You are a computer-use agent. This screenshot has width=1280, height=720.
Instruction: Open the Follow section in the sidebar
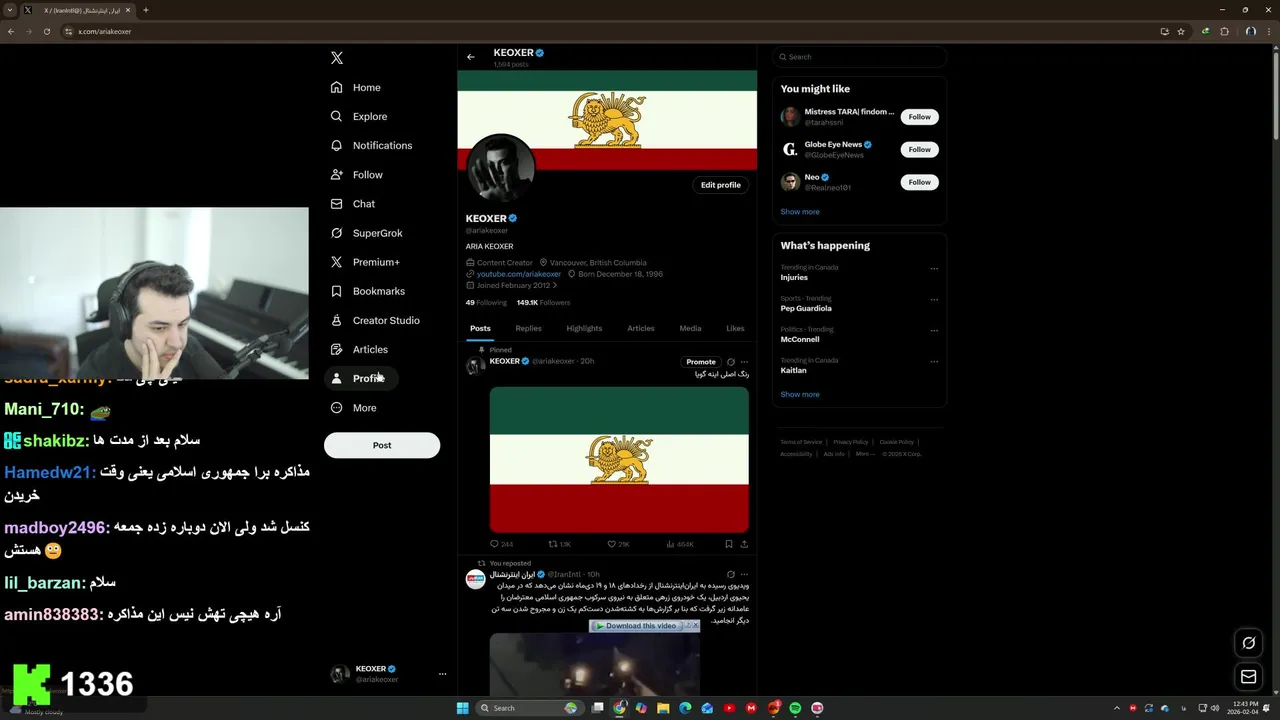click(357, 174)
